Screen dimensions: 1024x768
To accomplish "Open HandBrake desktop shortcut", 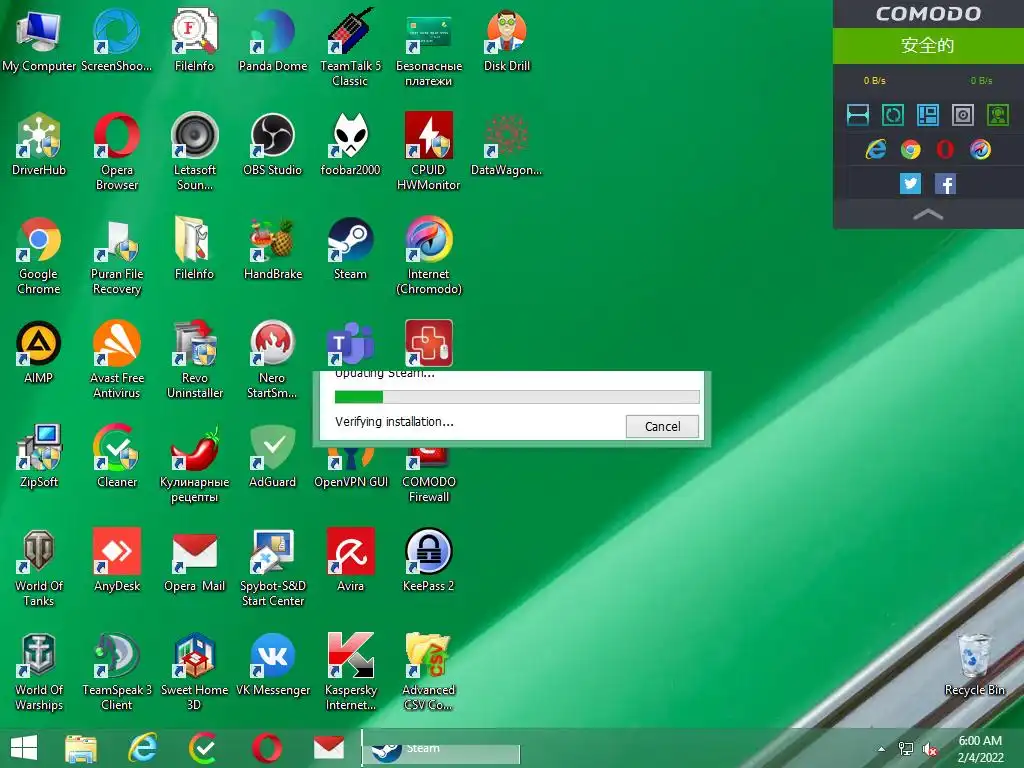I will click(272, 248).
